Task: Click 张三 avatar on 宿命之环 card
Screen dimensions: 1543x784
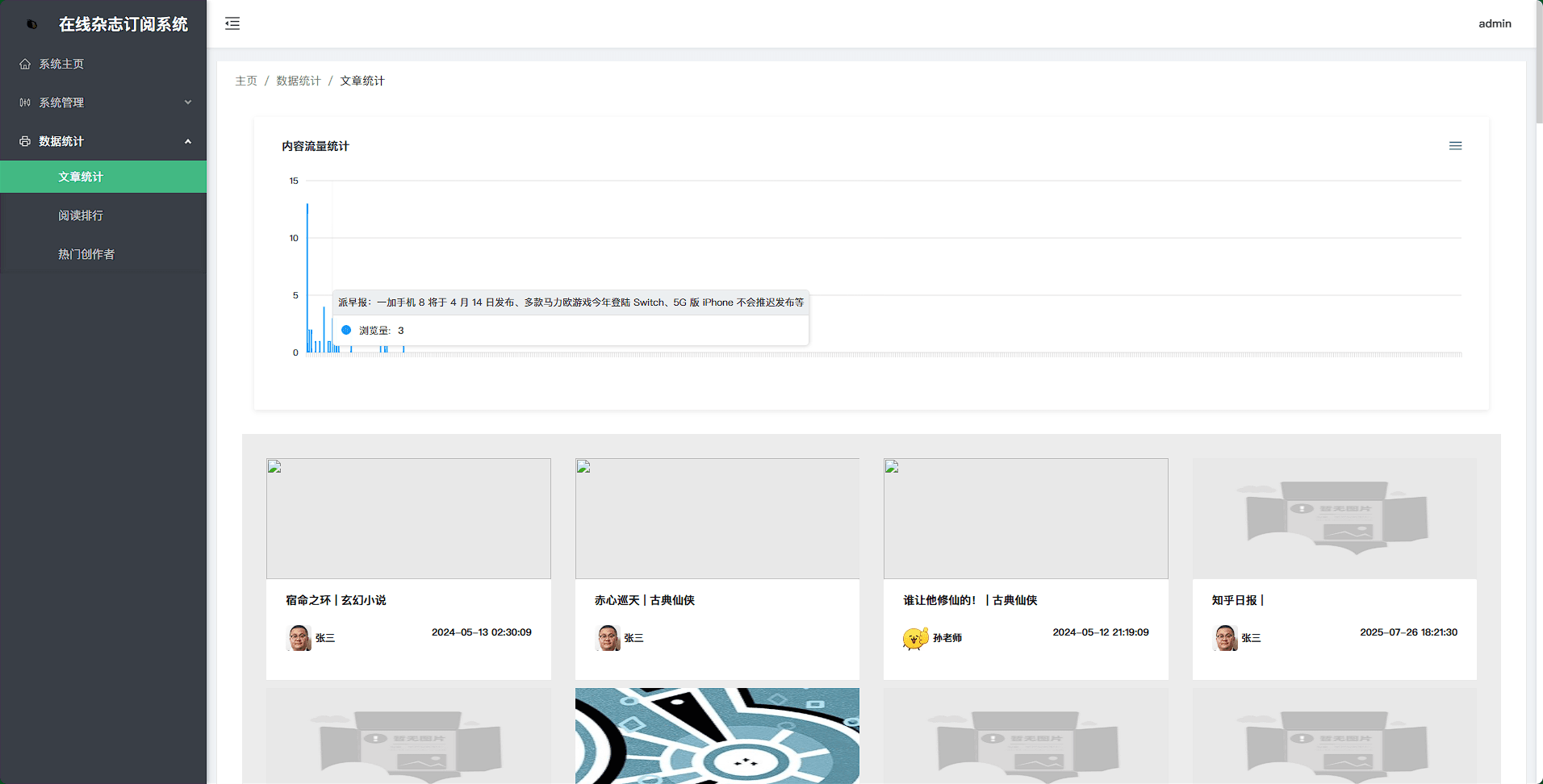Action: 299,638
